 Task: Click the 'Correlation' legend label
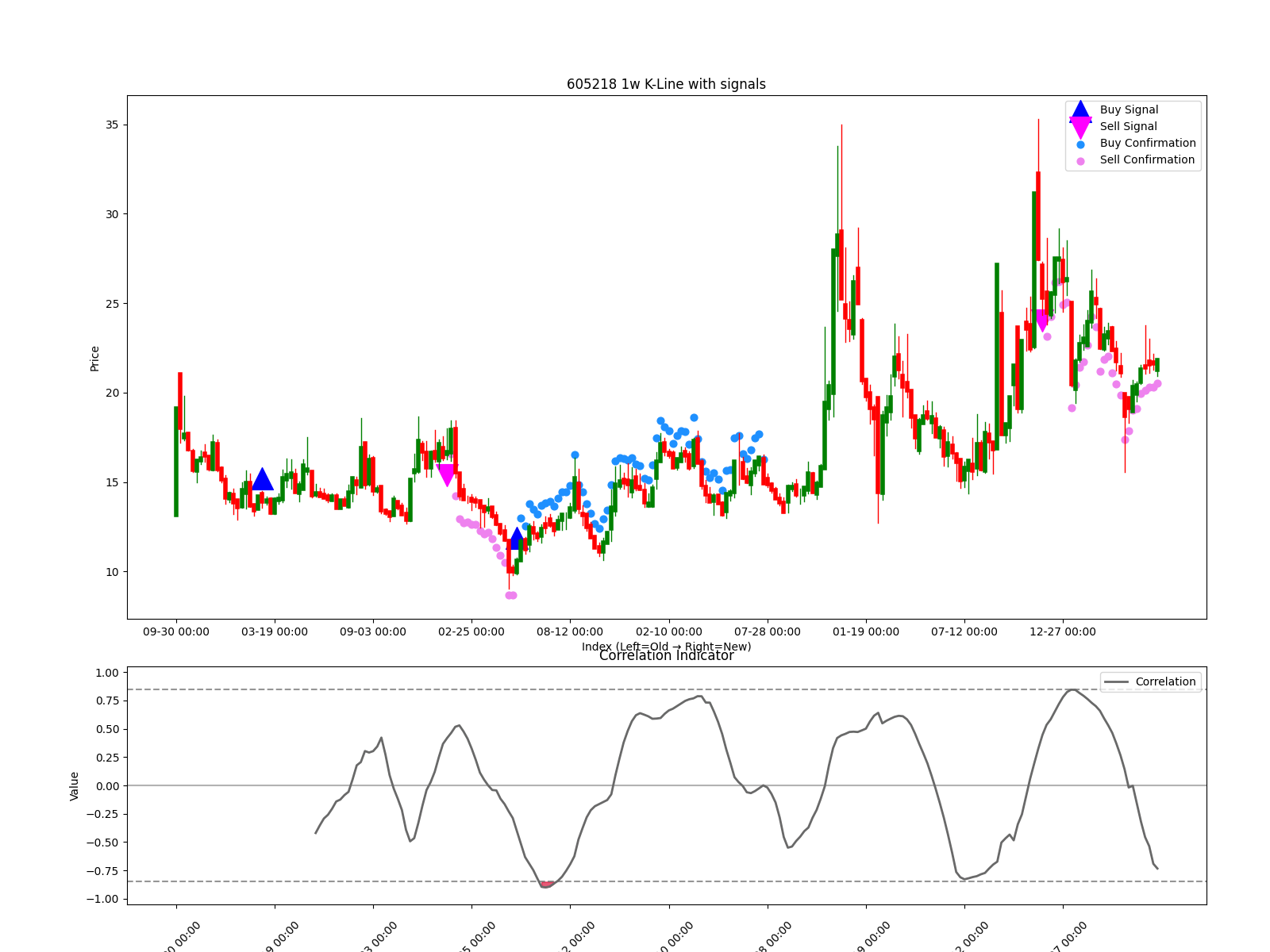coord(1165,681)
